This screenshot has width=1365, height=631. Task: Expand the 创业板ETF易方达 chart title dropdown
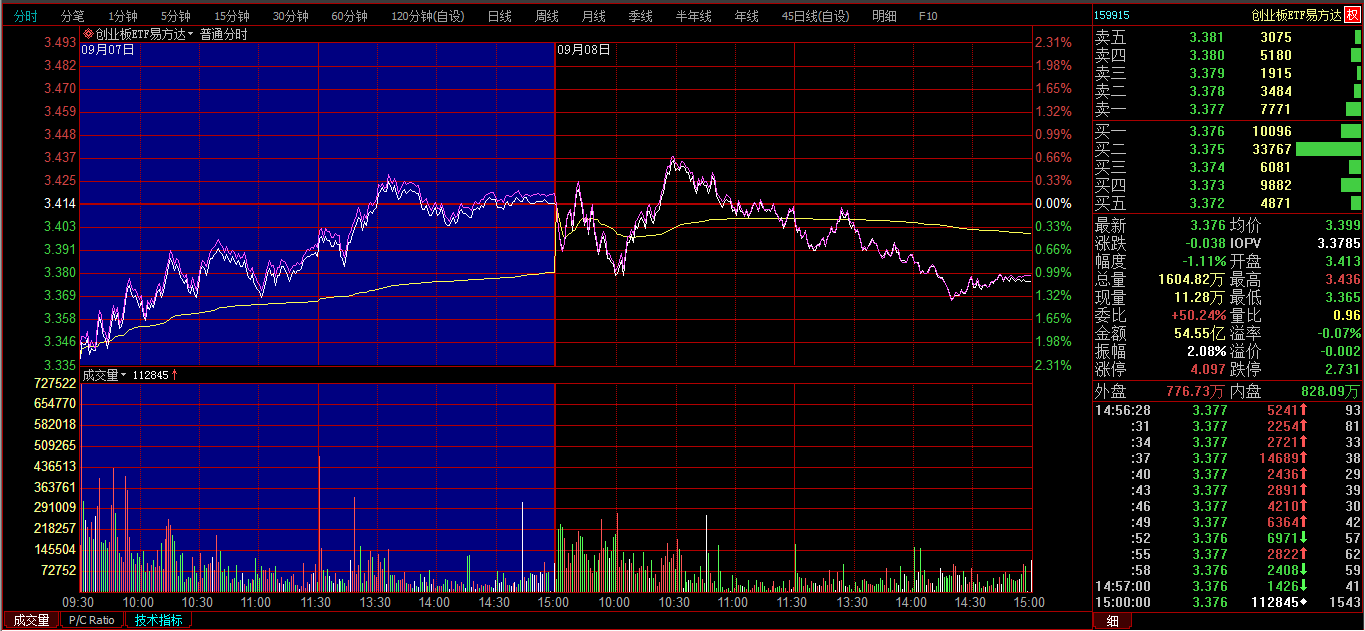pyautogui.click(x=190, y=35)
